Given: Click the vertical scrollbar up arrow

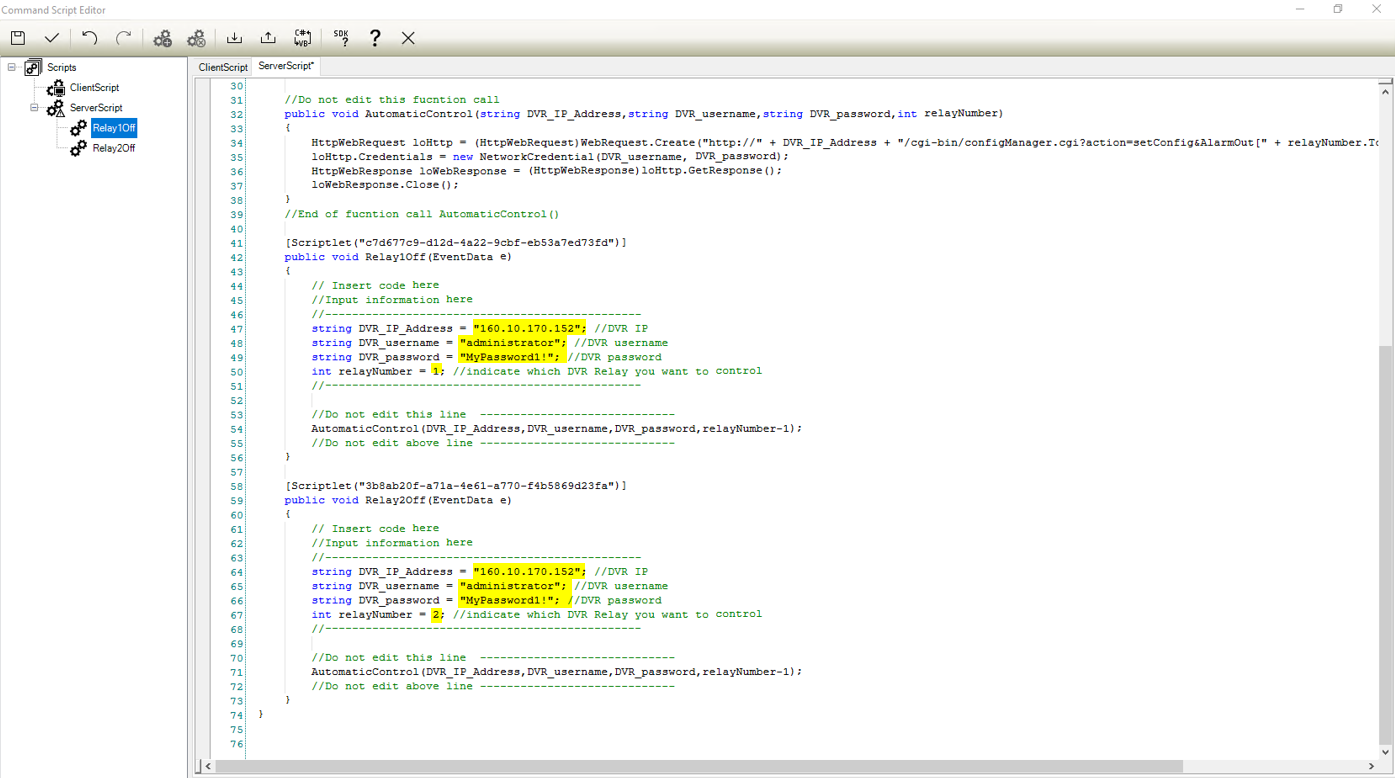Looking at the screenshot, I should click(x=1385, y=91).
